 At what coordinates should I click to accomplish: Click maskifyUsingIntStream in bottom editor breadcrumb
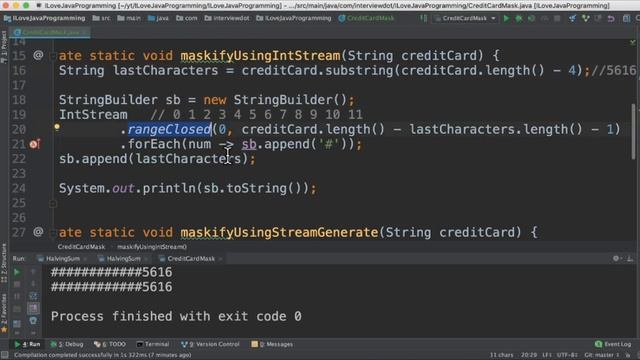[x=152, y=247]
